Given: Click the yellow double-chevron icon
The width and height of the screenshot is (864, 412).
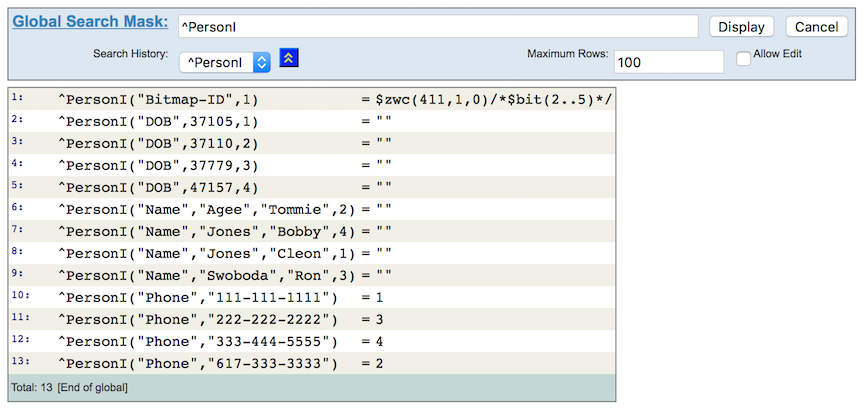Looking at the screenshot, I should (289, 58).
